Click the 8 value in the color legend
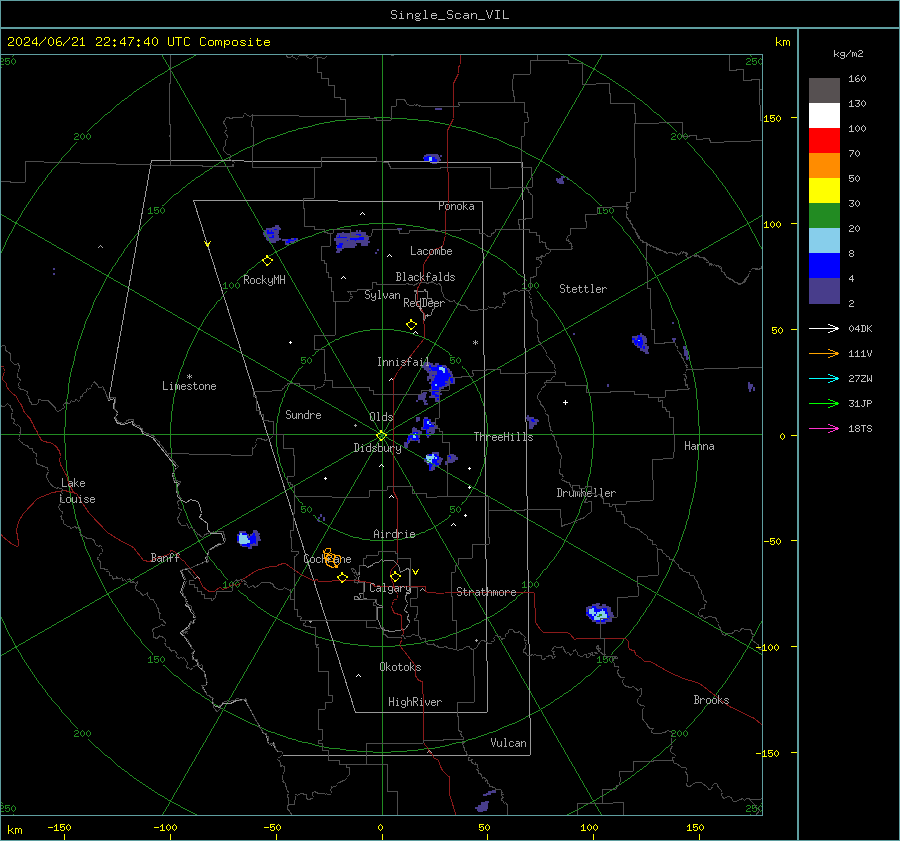The width and height of the screenshot is (900, 841). 851,253
